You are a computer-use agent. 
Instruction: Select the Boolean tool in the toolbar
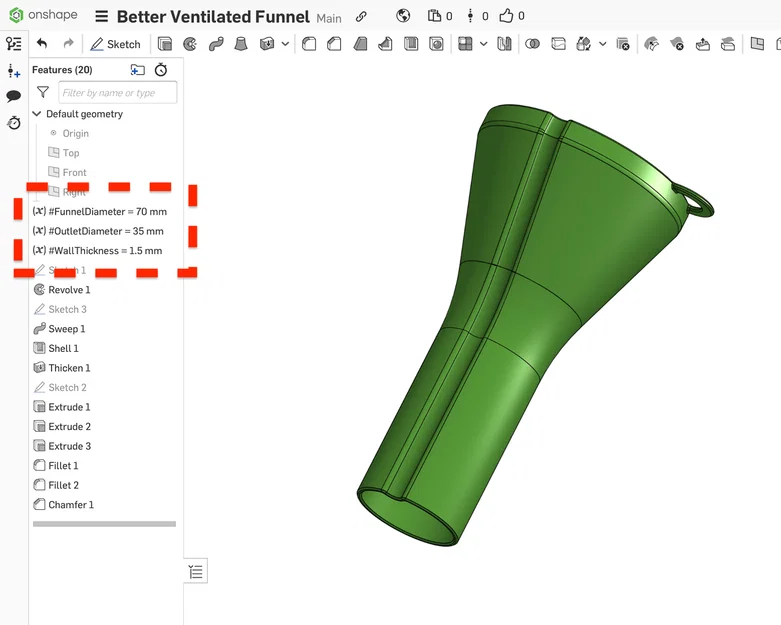click(x=532, y=44)
